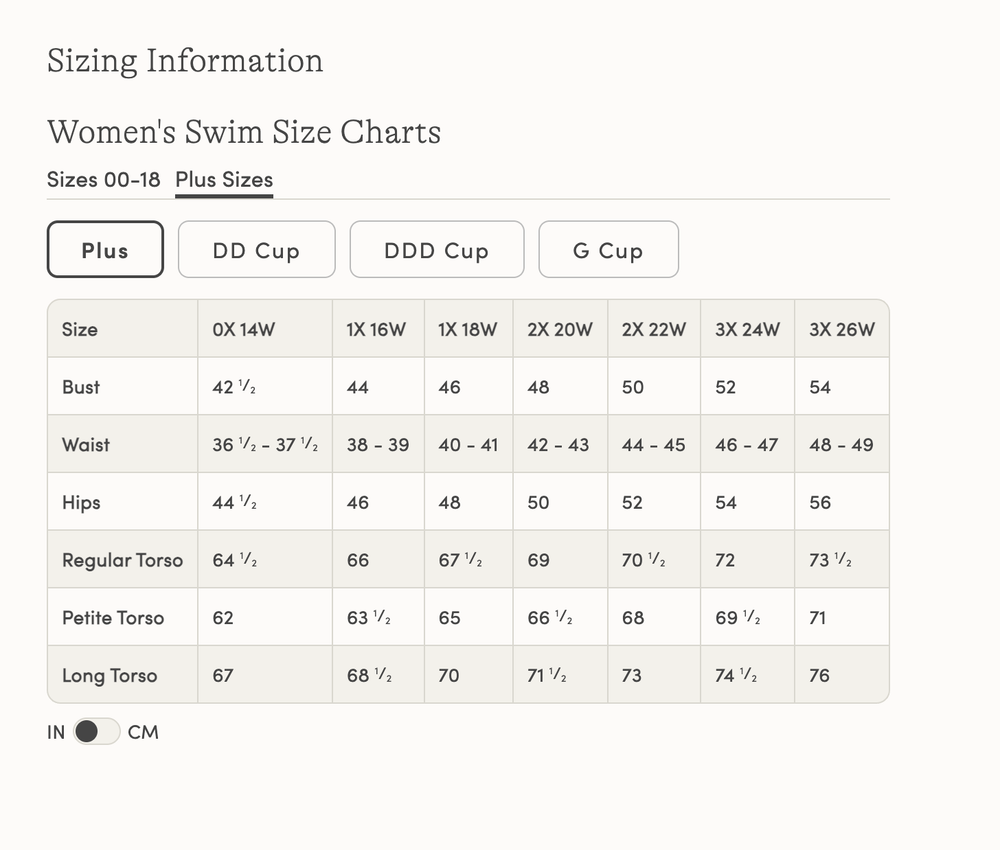The height and width of the screenshot is (850, 1000).
Task: Click the Bust row label
Action: [81, 387]
